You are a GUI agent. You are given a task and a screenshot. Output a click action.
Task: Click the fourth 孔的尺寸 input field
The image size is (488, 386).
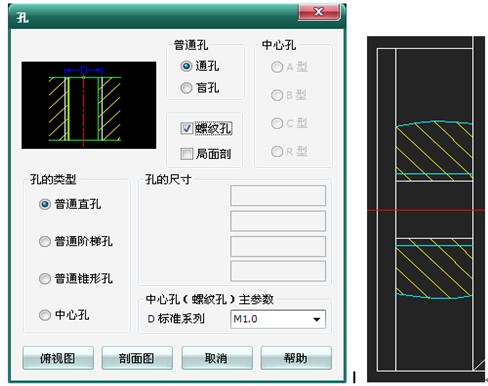coord(278,271)
